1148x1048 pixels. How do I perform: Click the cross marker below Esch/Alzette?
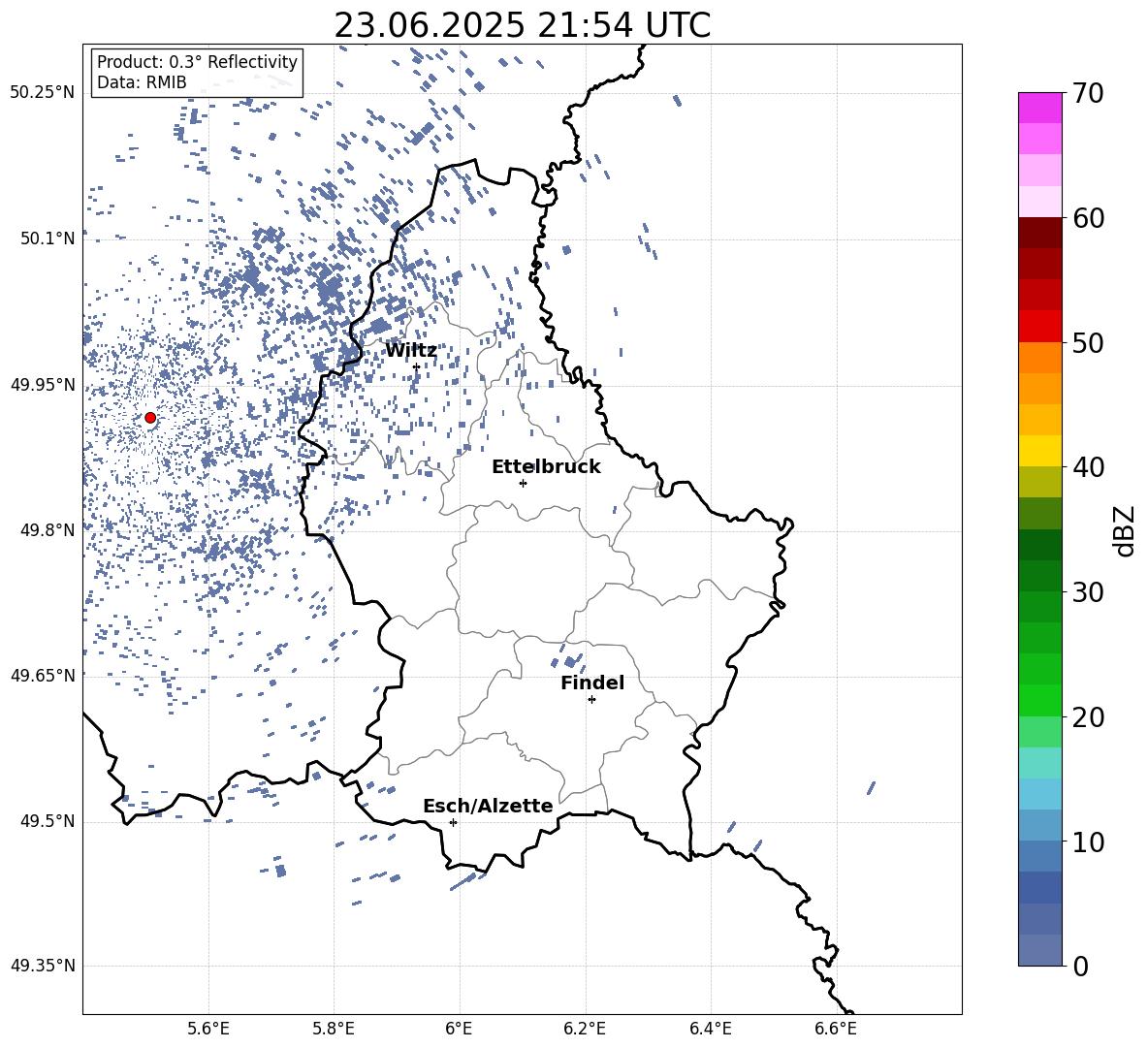click(453, 822)
